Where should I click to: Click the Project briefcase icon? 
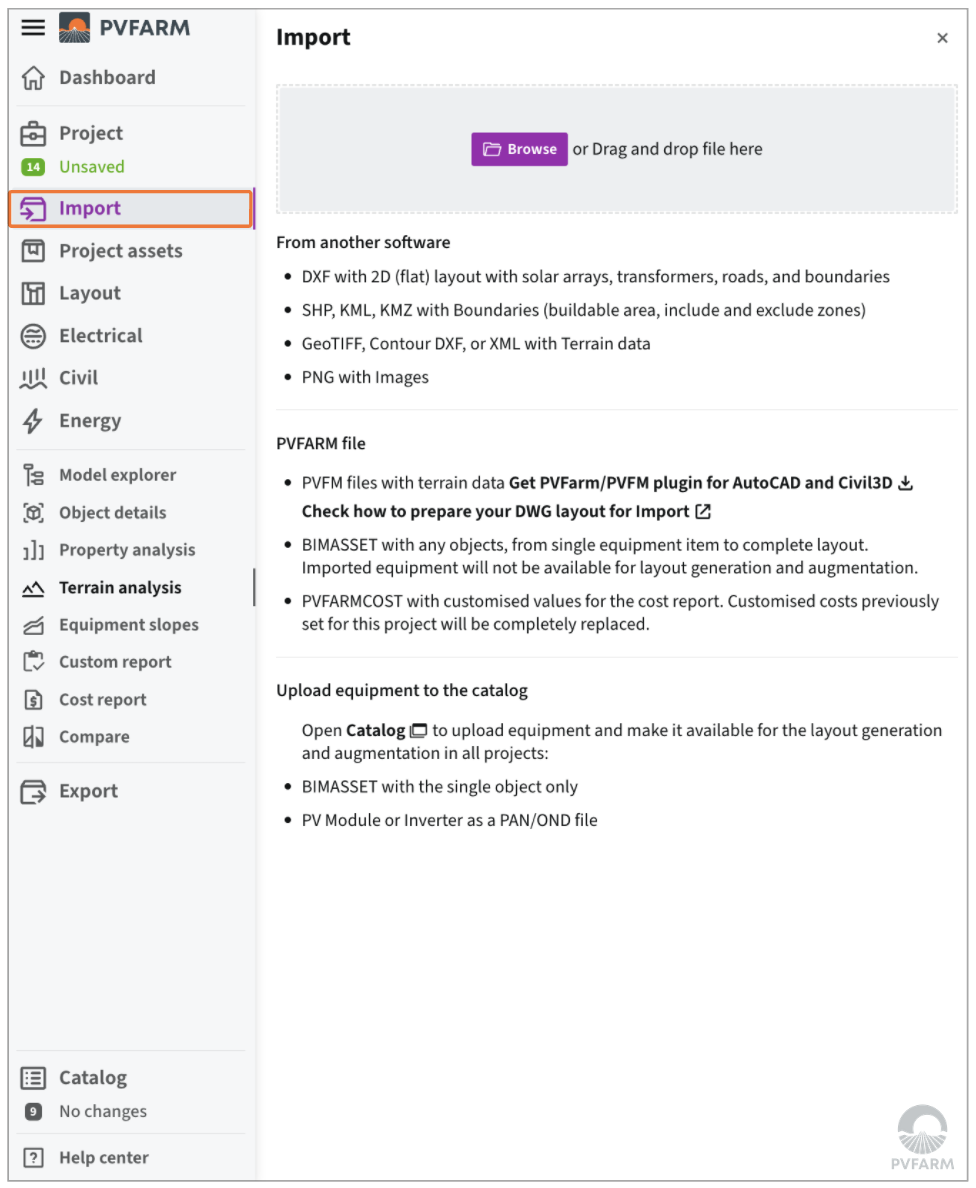[x=33, y=133]
